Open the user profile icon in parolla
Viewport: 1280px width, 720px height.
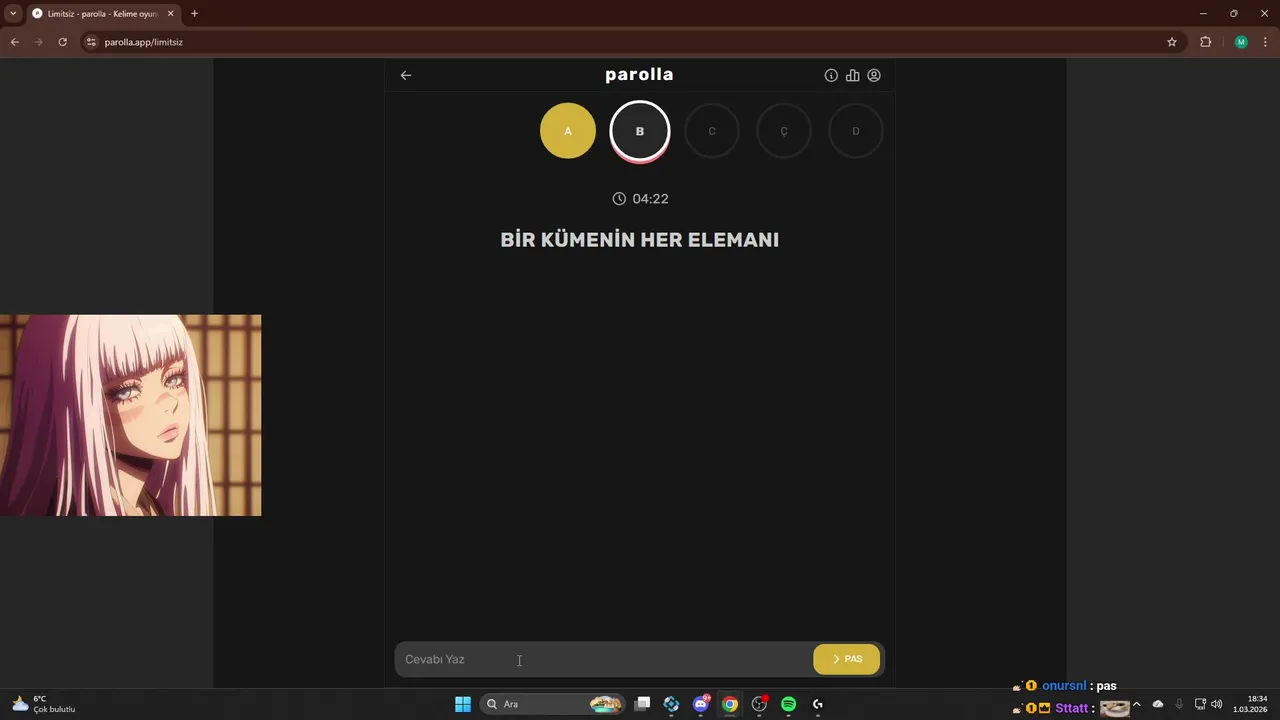874,75
